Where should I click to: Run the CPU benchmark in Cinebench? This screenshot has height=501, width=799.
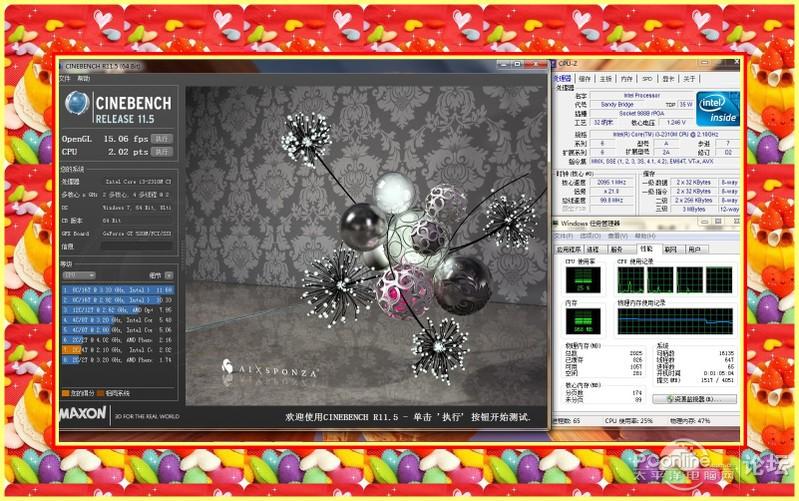pos(162,152)
